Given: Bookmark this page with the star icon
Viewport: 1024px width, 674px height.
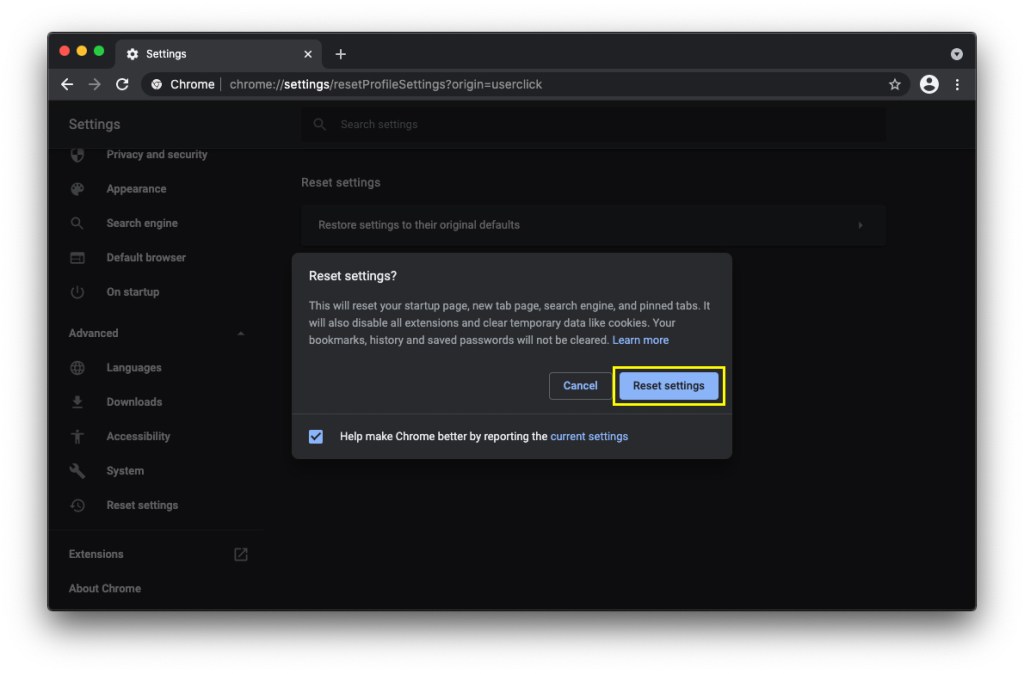Looking at the screenshot, I should (x=895, y=84).
